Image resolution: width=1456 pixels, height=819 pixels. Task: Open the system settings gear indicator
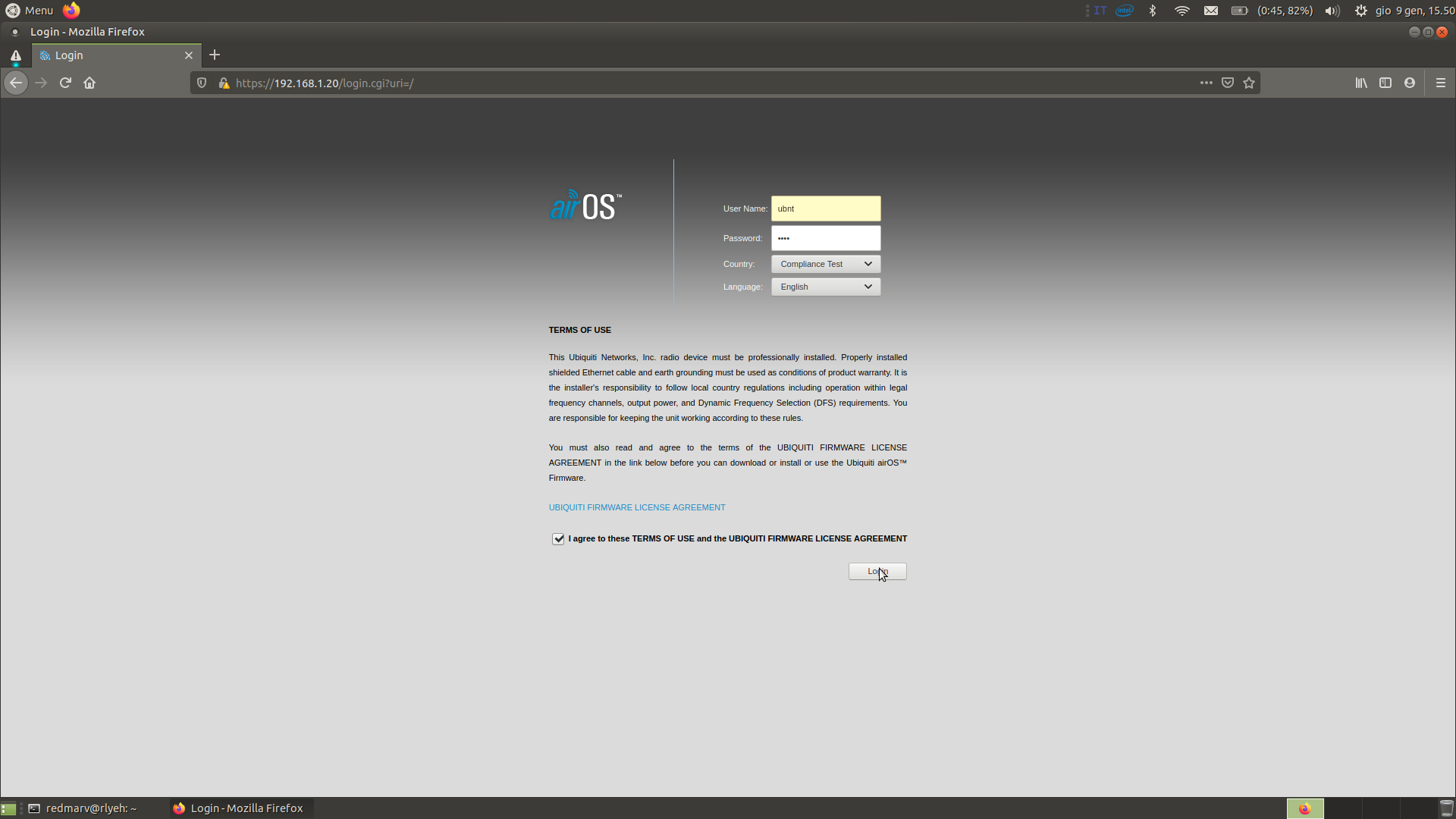[1361, 11]
